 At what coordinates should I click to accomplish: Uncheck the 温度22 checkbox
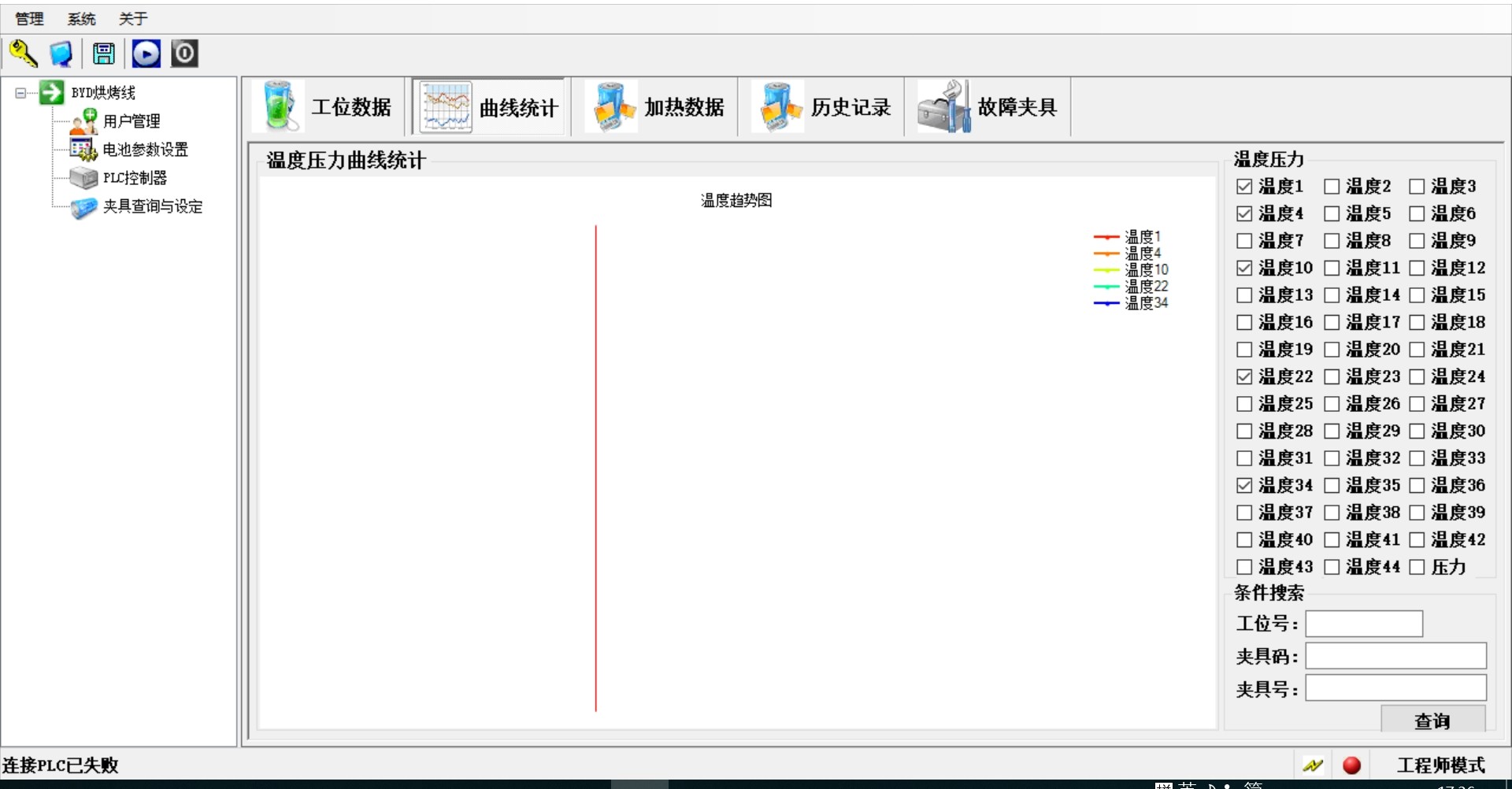(1244, 376)
